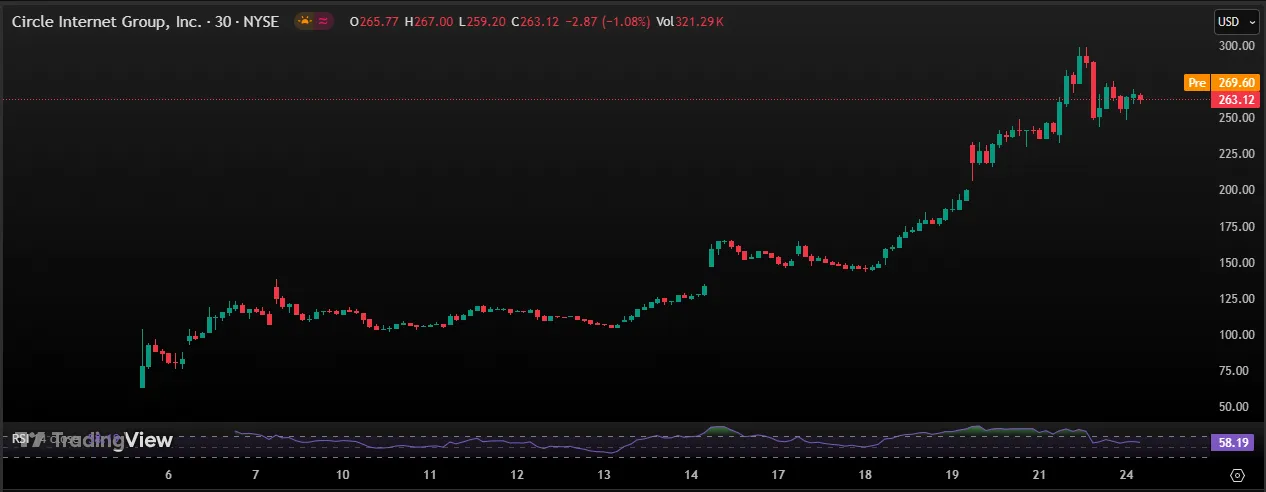This screenshot has height=492, width=1266.
Task: Click date 6 on the time axis
Action: [x=168, y=475]
